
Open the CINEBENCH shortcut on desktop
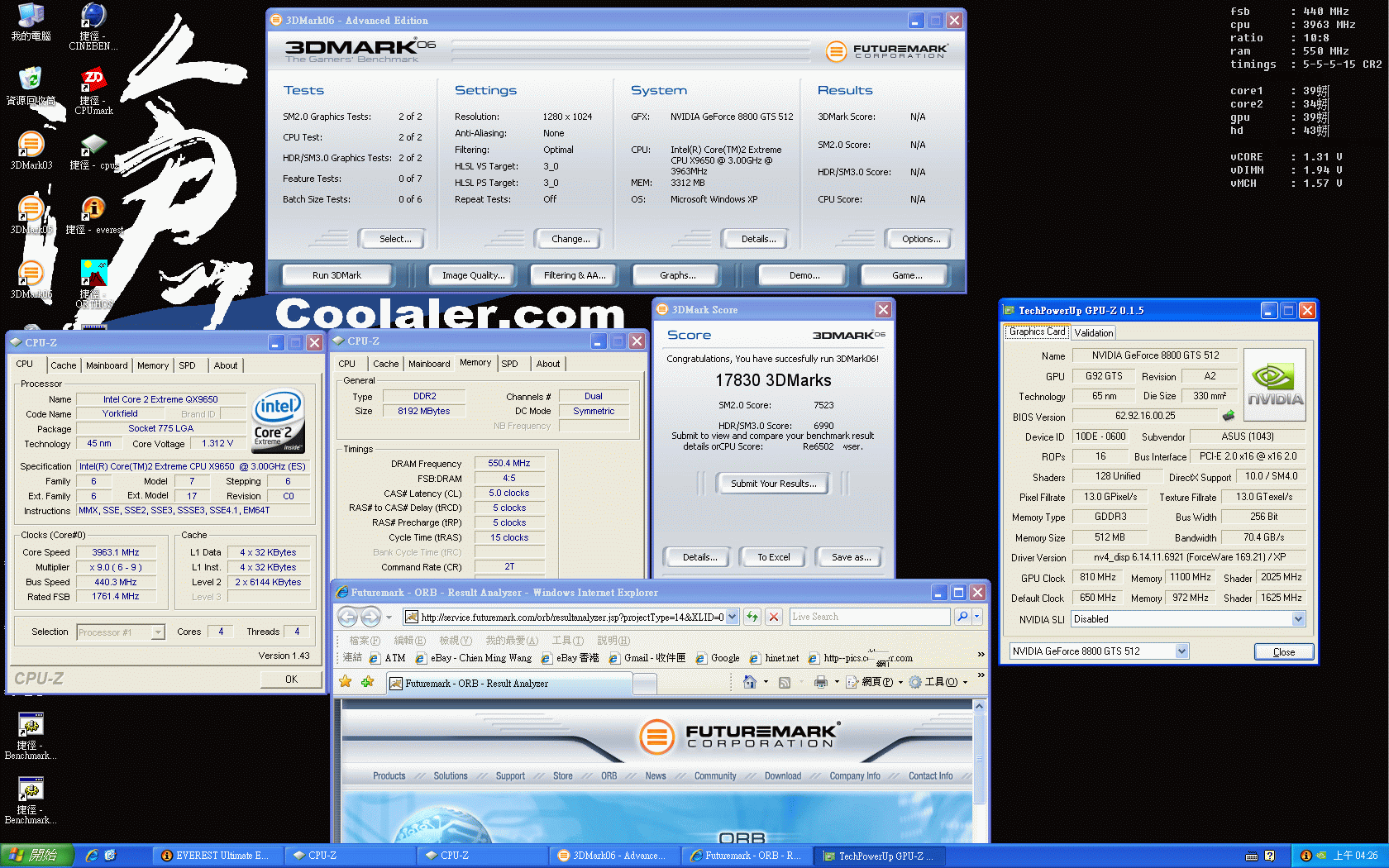[93, 26]
